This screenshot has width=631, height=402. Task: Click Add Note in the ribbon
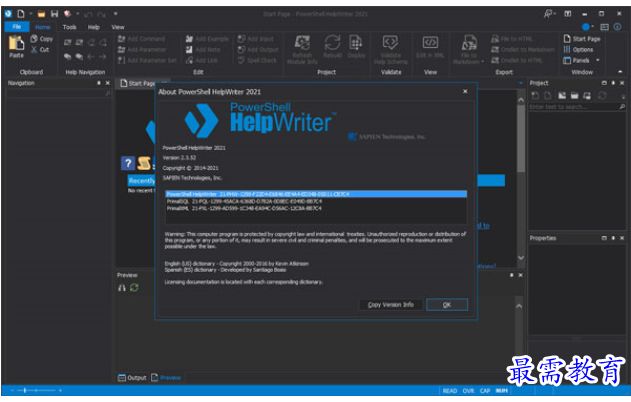(203, 49)
